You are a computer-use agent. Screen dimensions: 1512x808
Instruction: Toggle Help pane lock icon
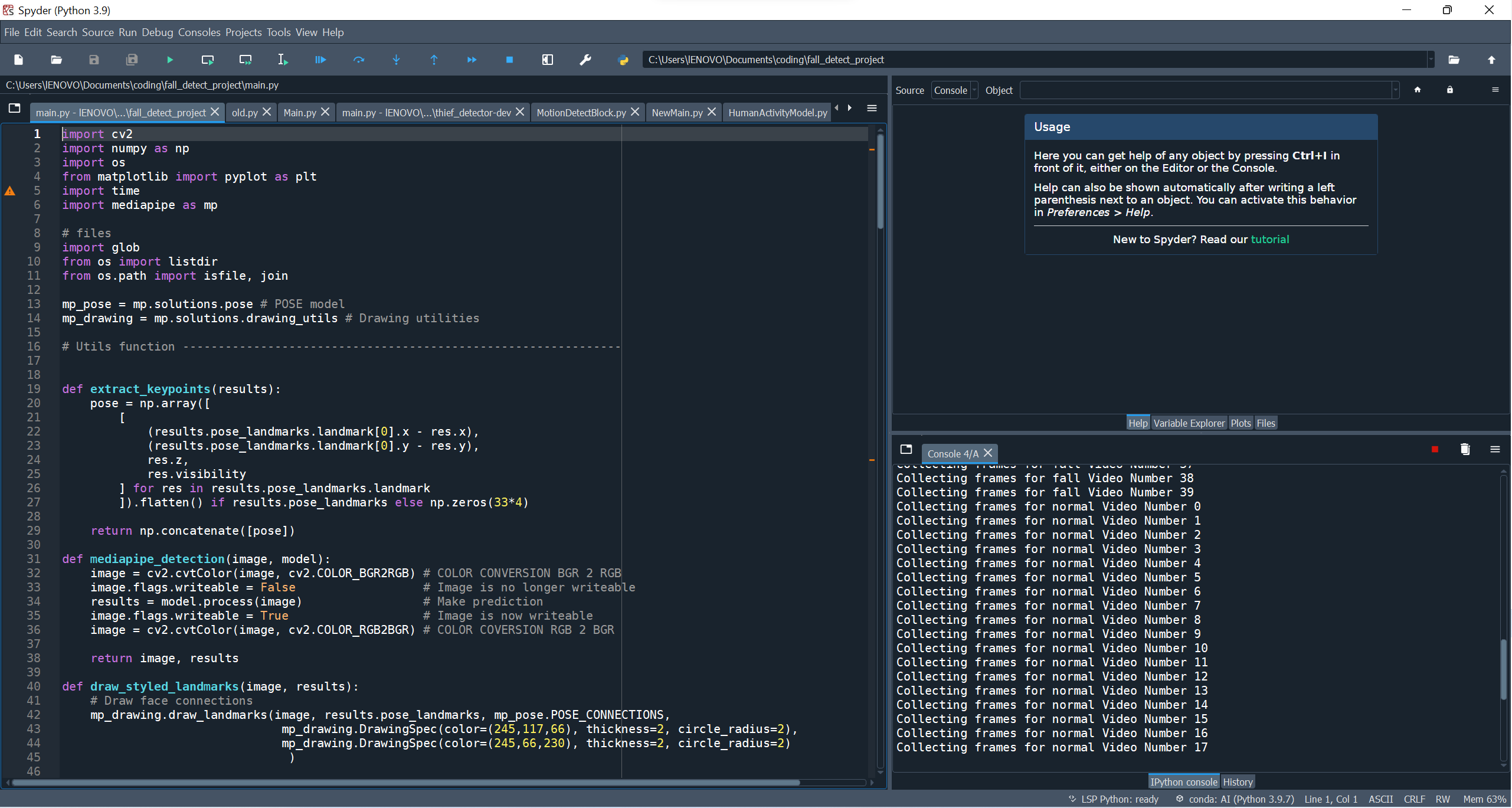tap(1449, 90)
